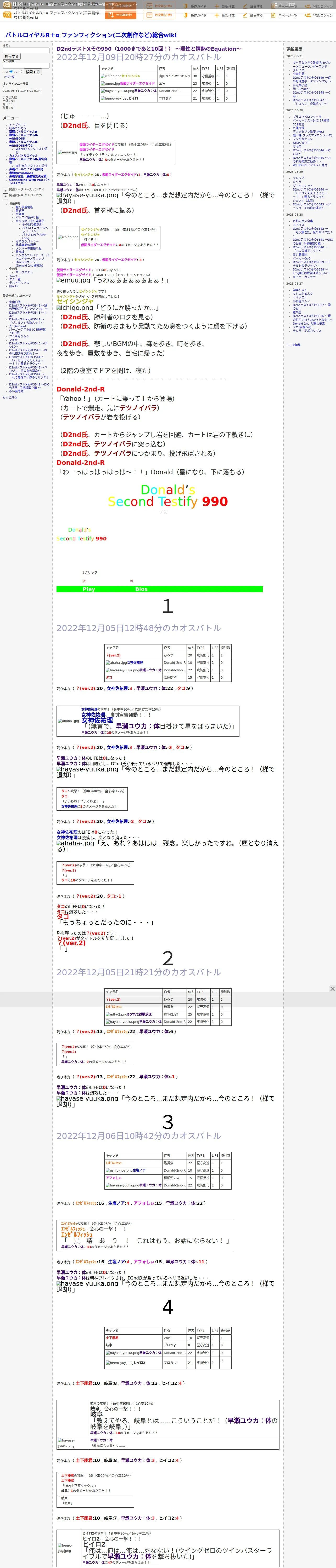Select the 'and' tag search radio
The image size is (336, 1568).
[12, 72]
